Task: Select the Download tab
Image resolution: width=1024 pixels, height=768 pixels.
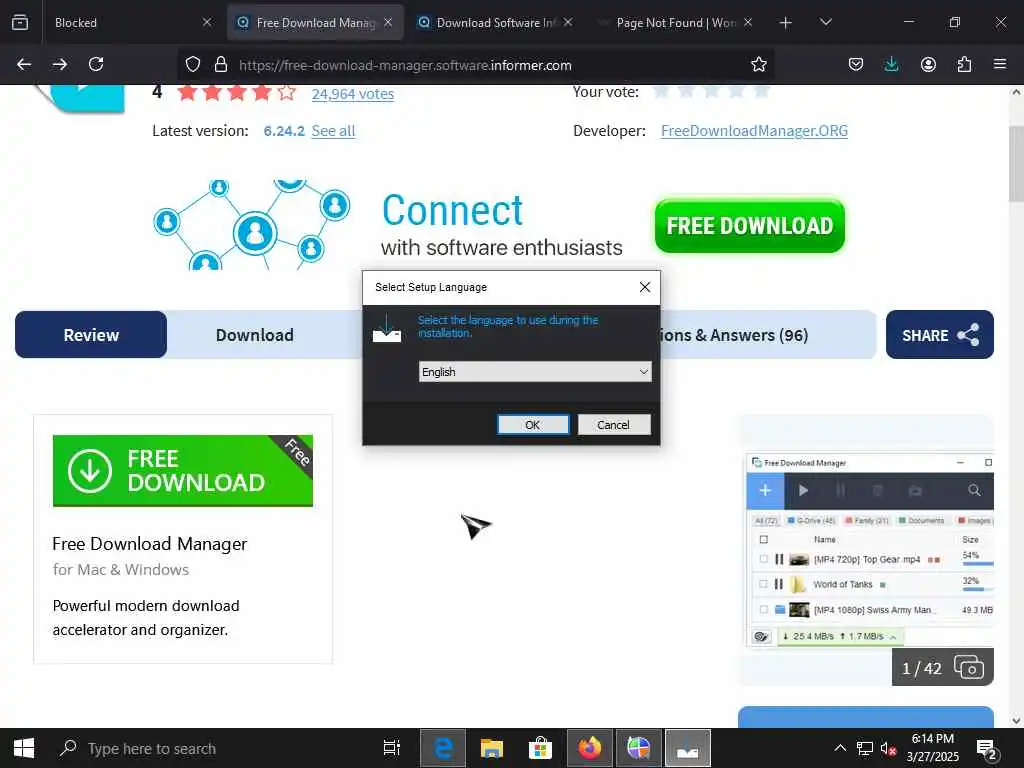Action: pos(255,335)
